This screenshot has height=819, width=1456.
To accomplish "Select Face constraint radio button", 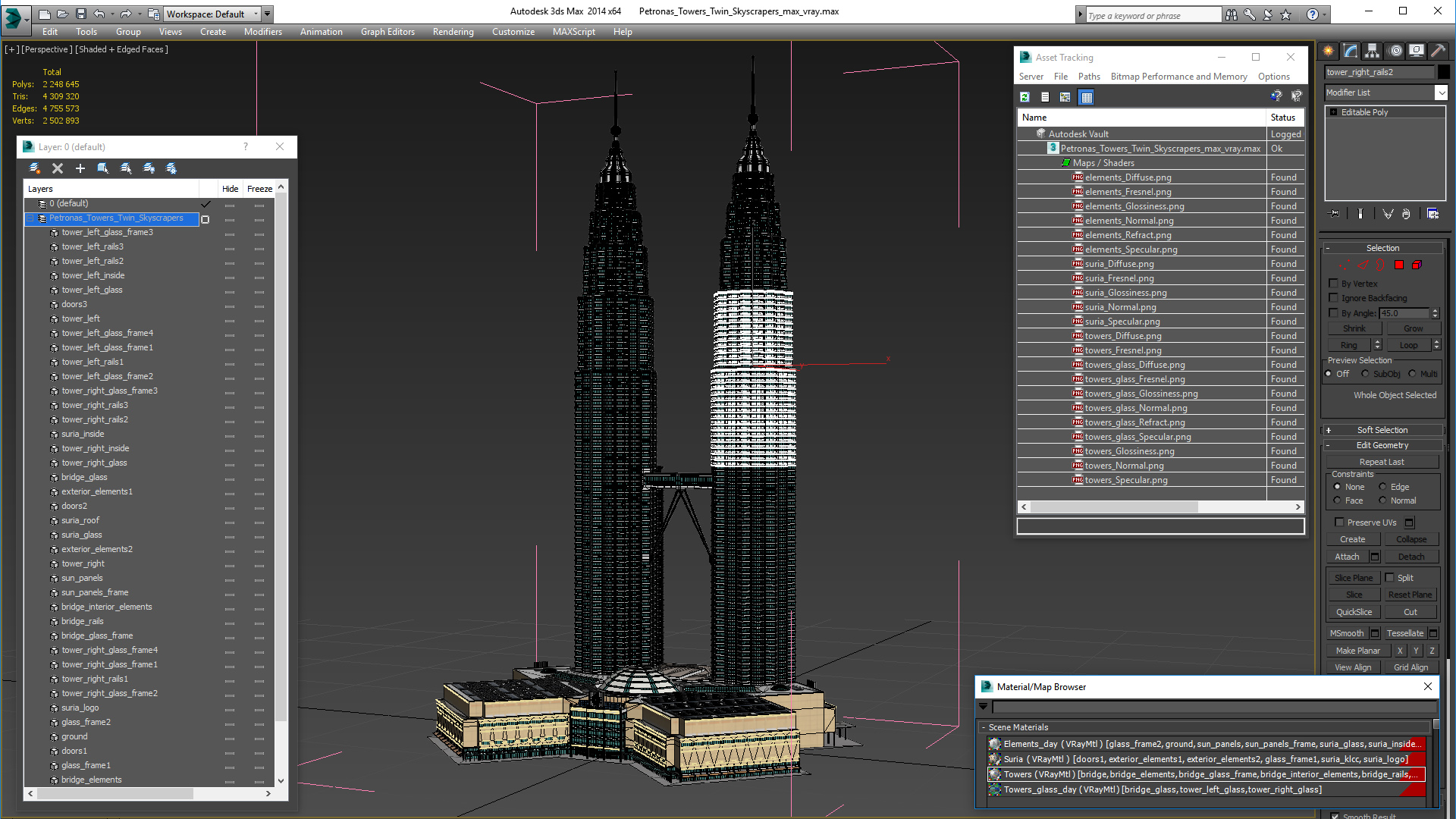I will pyautogui.click(x=1337, y=500).
